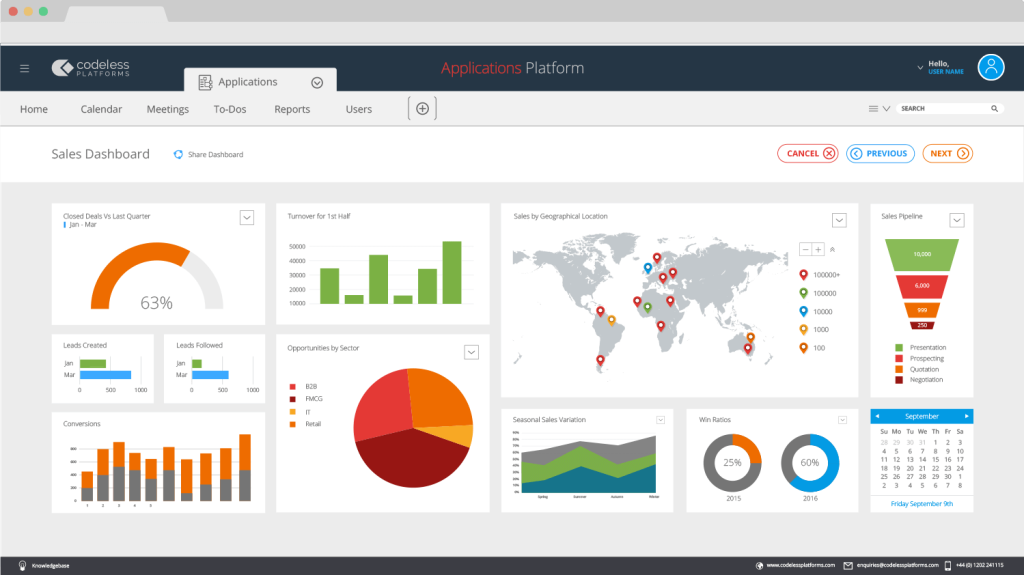Click the green Presentation legend swatch
This screenshot has width=1024, height=575.
pyautogui.click(x=899, y=348)
